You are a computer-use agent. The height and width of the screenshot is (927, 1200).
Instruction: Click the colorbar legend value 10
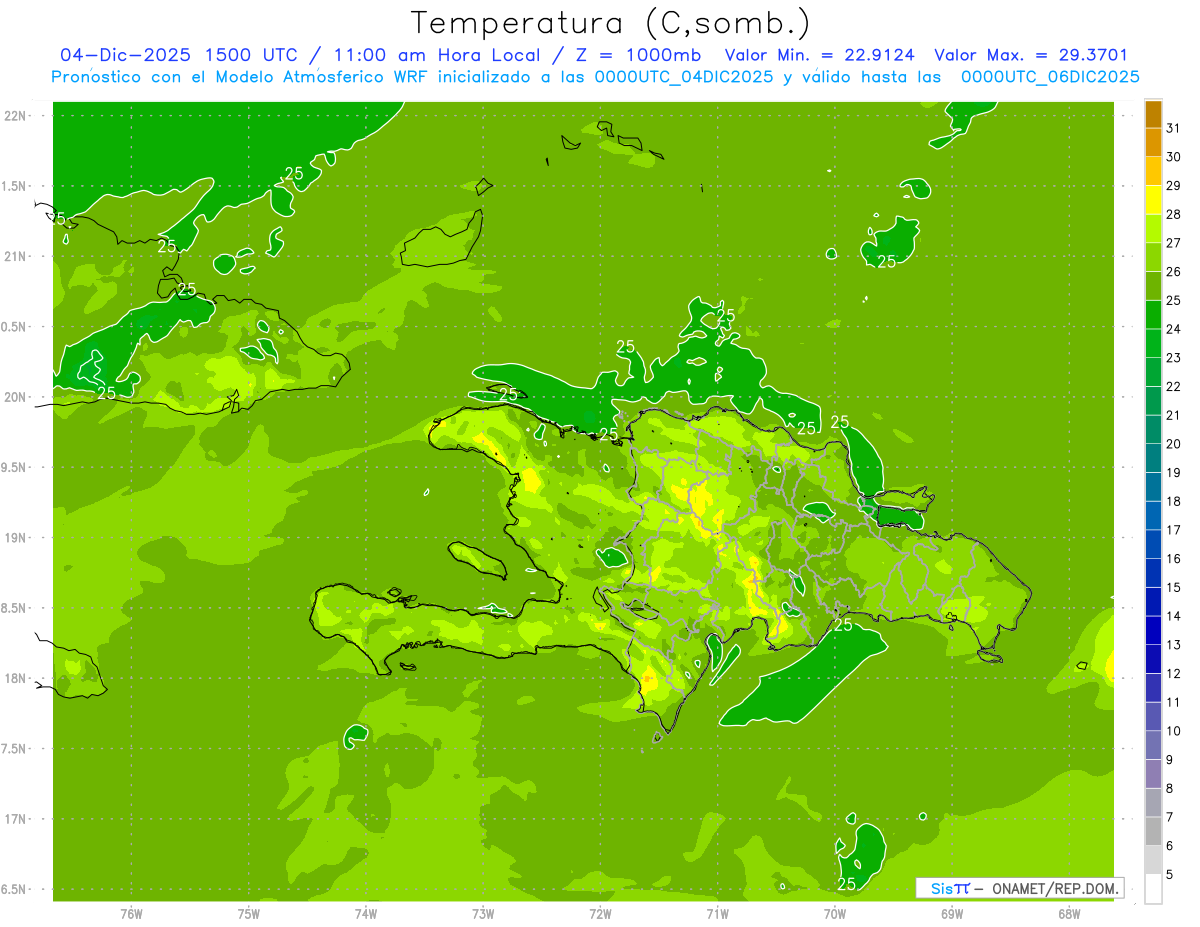(x=1174, y=731)
